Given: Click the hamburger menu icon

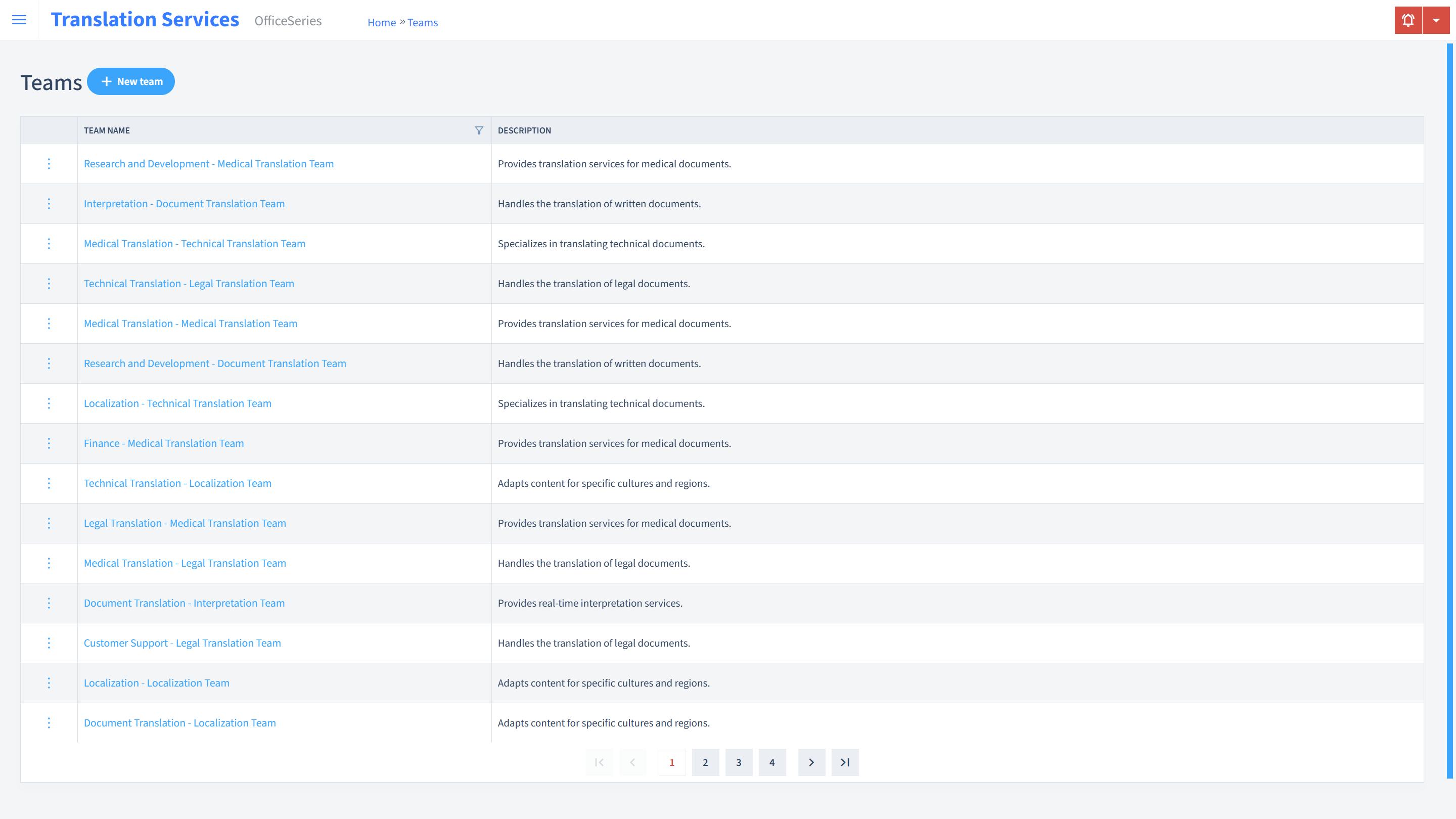Looking at the screenshot, I should point(19,20).
